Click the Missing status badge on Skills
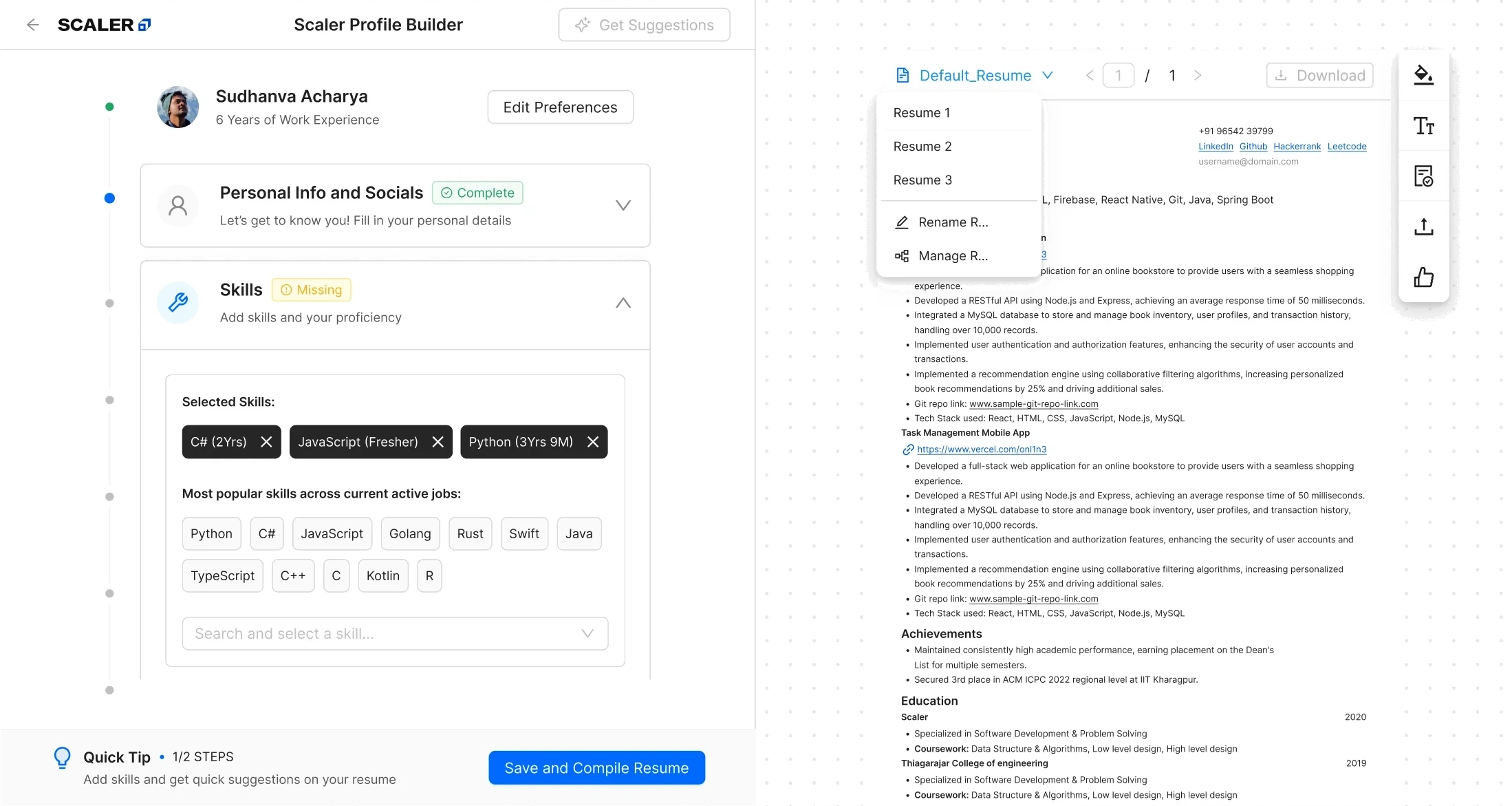 point(312,290)
